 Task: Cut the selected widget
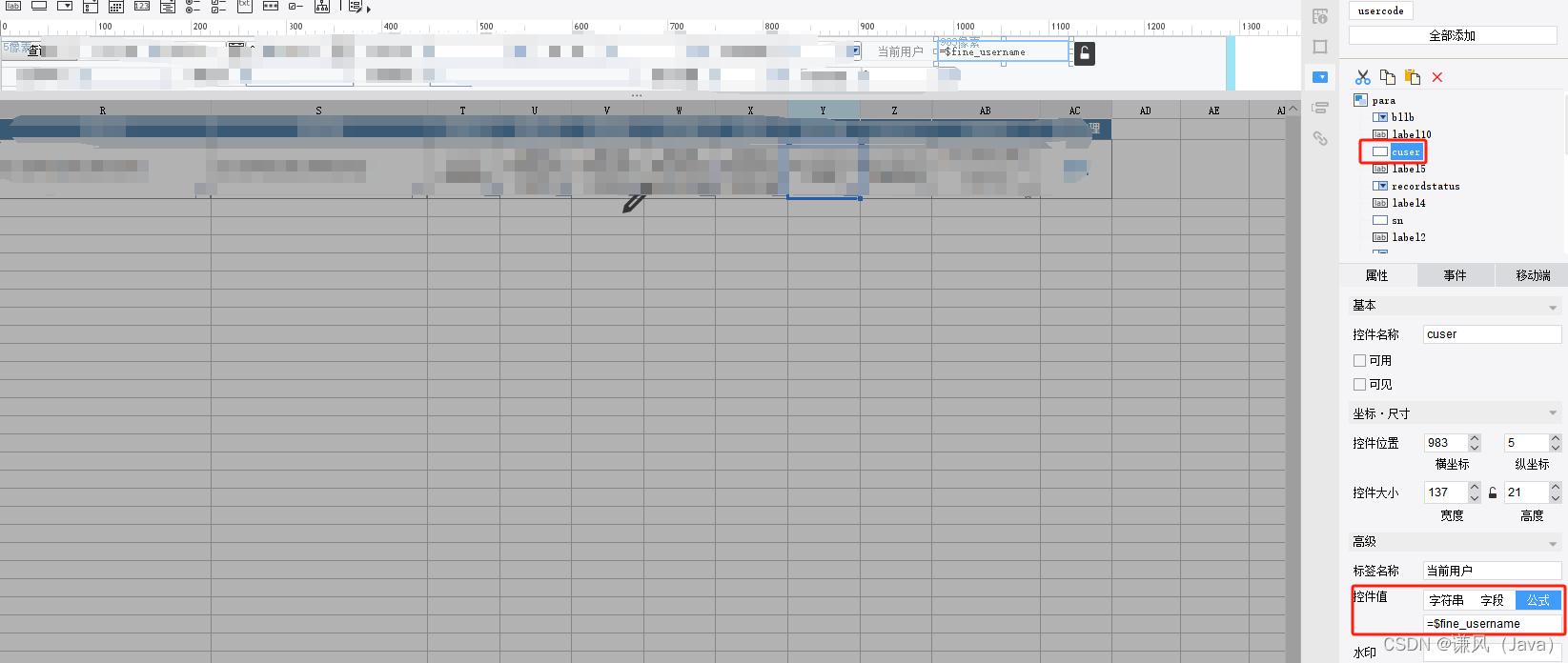[1363, 77]
